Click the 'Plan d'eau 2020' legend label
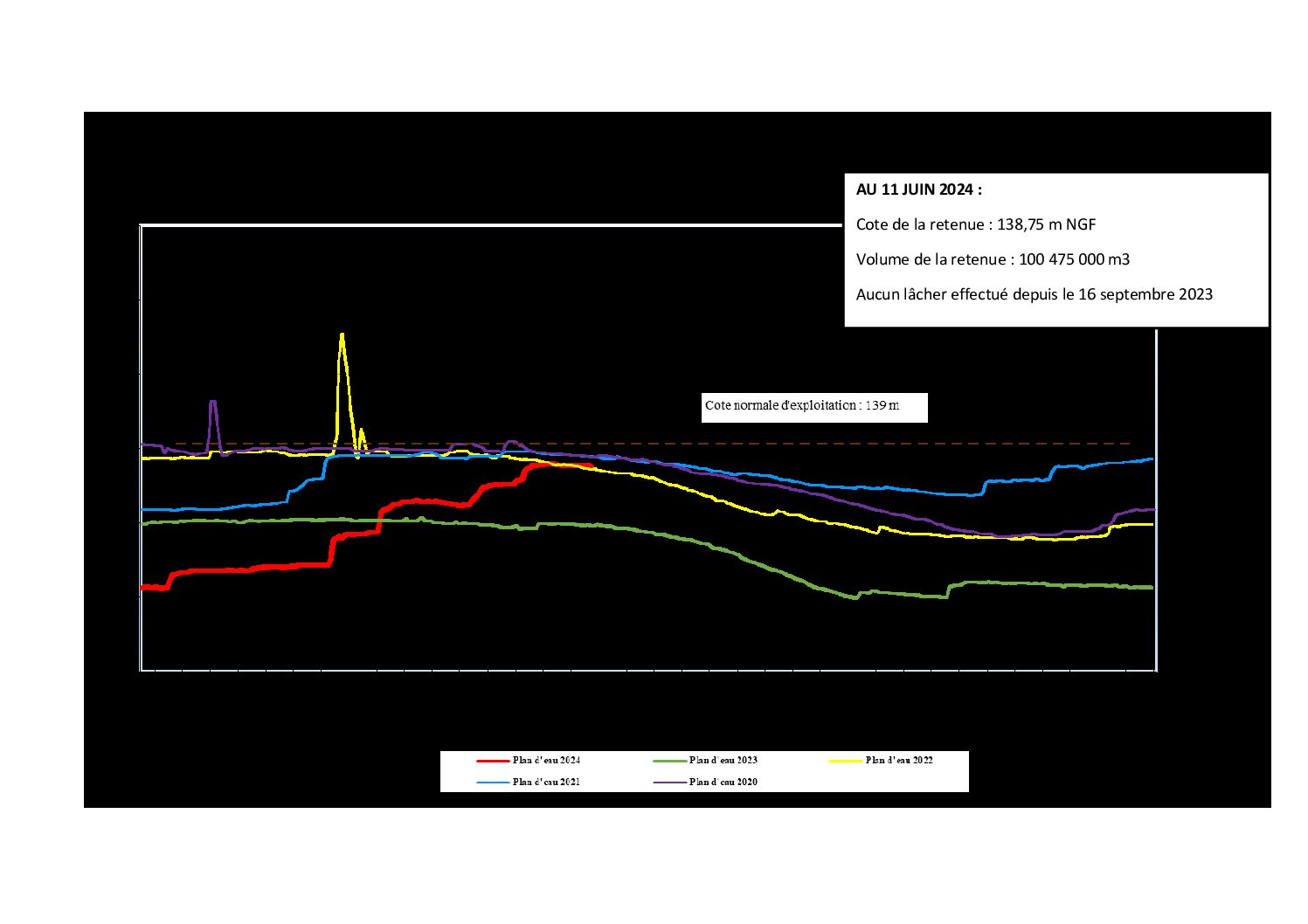Screen dimensions: 1308x924 [x=723, y=782]
